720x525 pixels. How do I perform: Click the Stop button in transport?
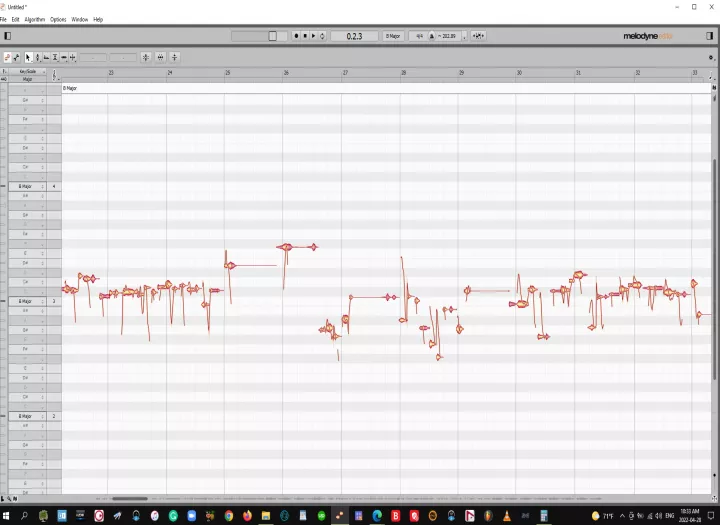(305, 36)
